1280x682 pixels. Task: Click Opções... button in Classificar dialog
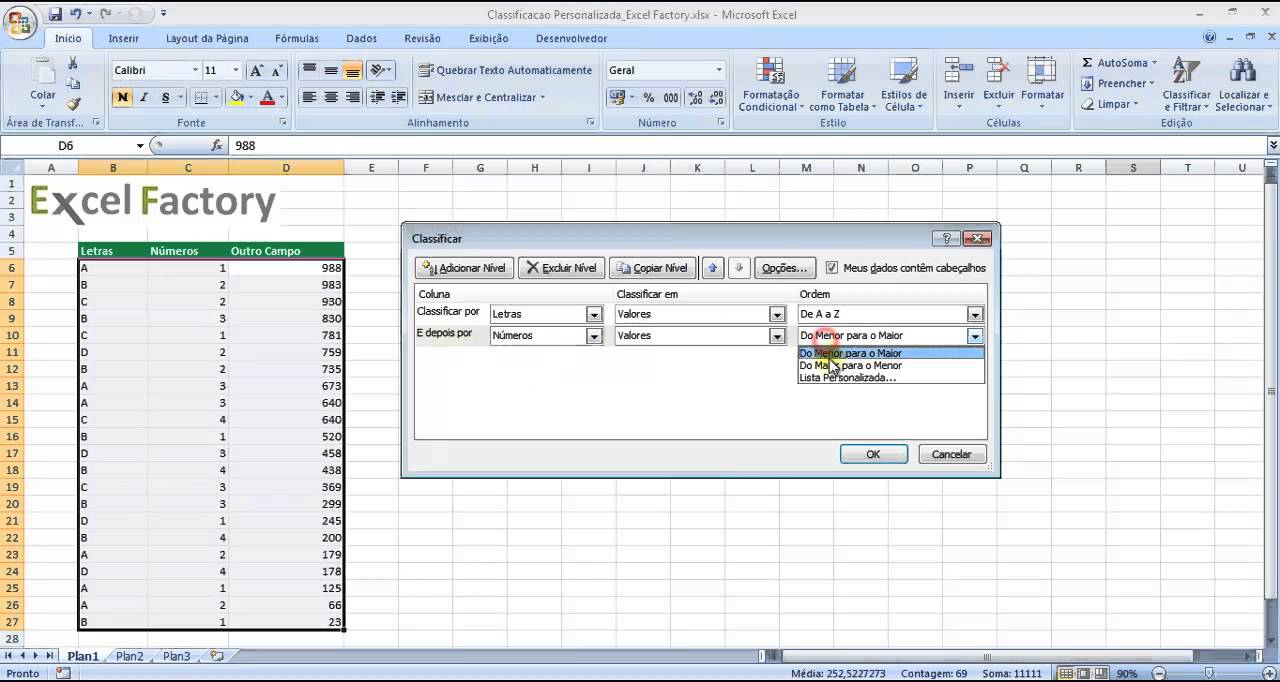784,268
